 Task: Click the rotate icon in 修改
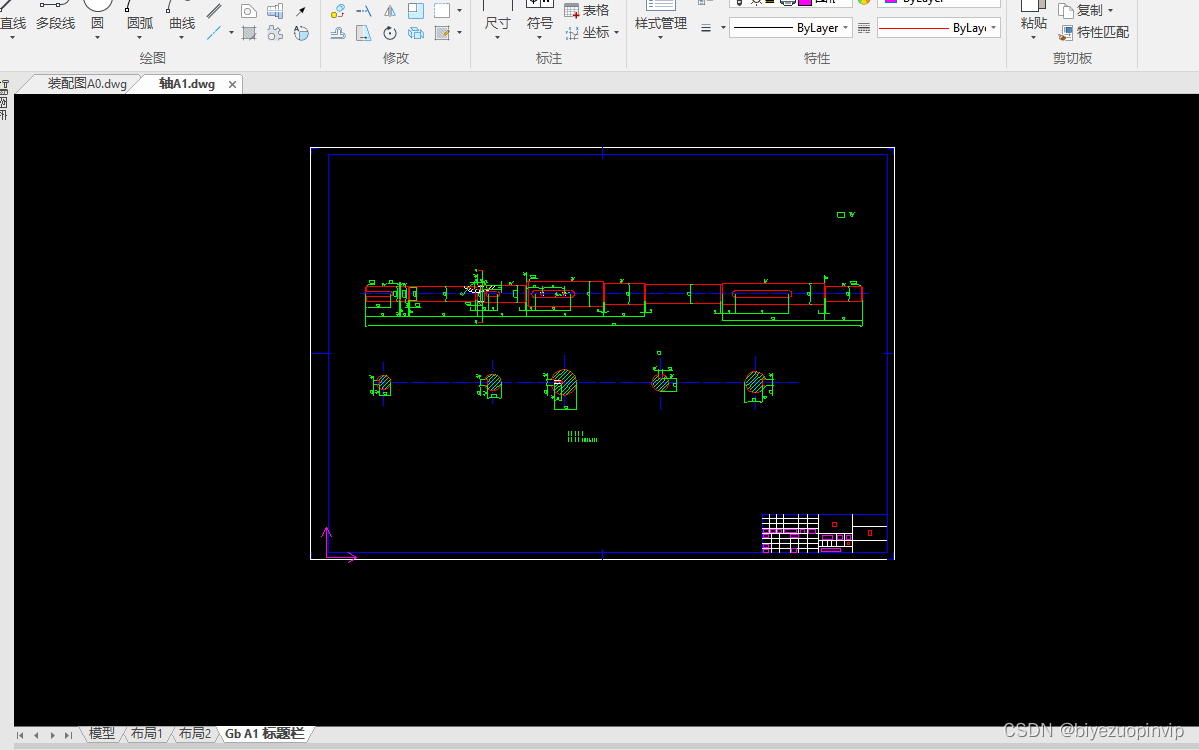pos(390,33)
